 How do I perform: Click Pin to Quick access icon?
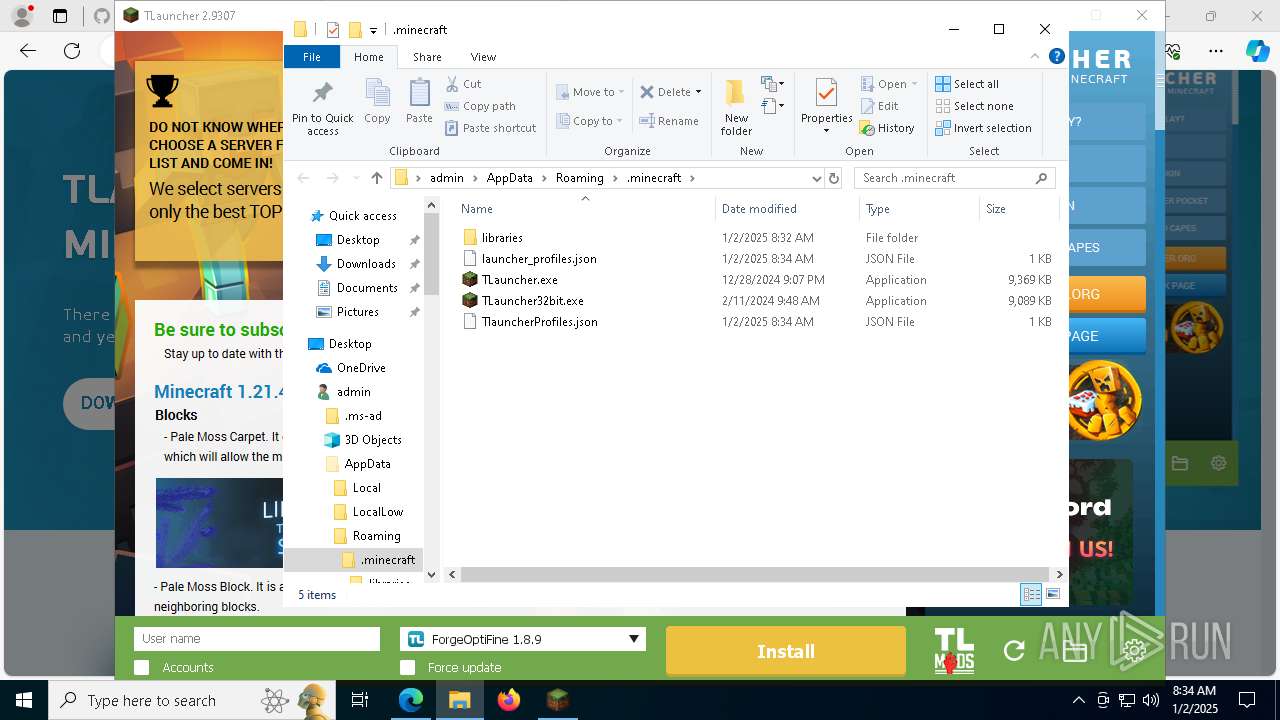[x=322, y=108]
